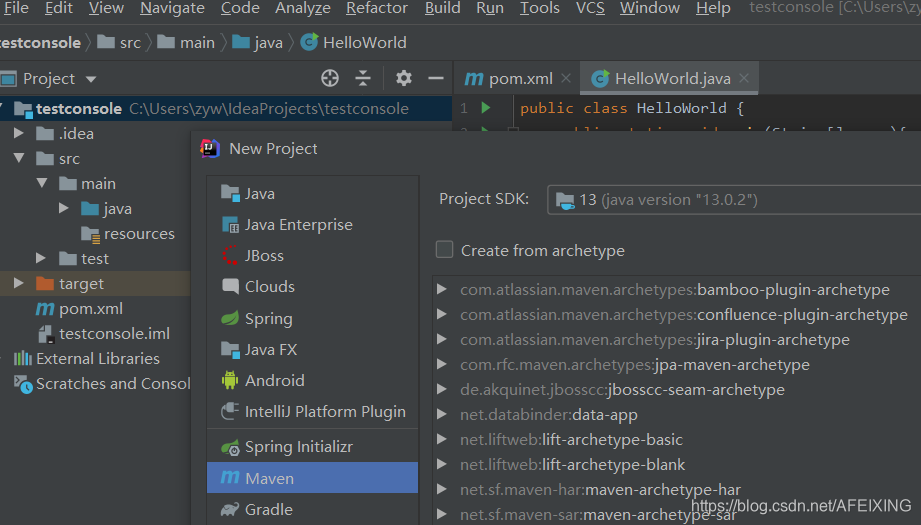Open the Analyze menu
Screen dimensions: 921x525
click(x=302, y=8)
